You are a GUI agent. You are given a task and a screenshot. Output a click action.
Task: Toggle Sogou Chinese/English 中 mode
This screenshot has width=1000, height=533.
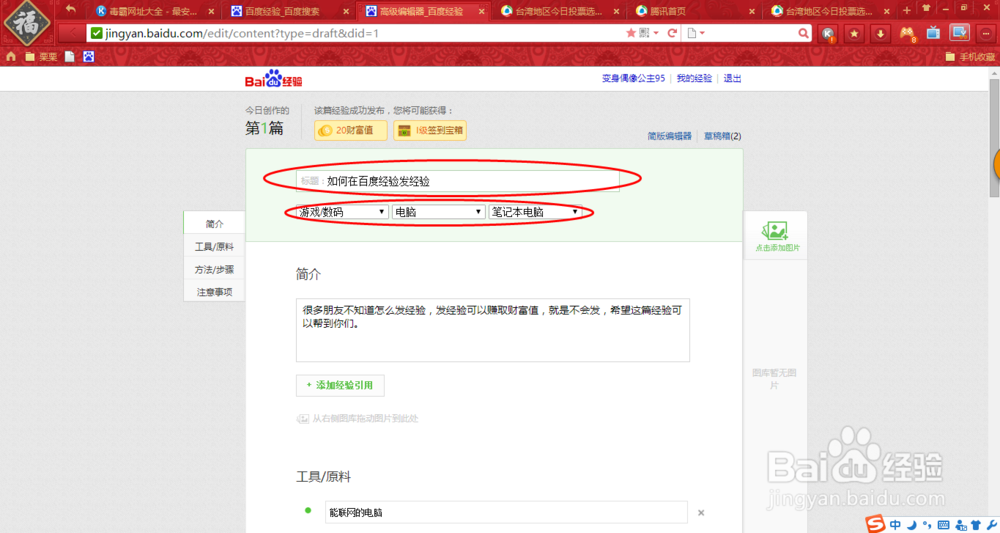tap(895, 525)
